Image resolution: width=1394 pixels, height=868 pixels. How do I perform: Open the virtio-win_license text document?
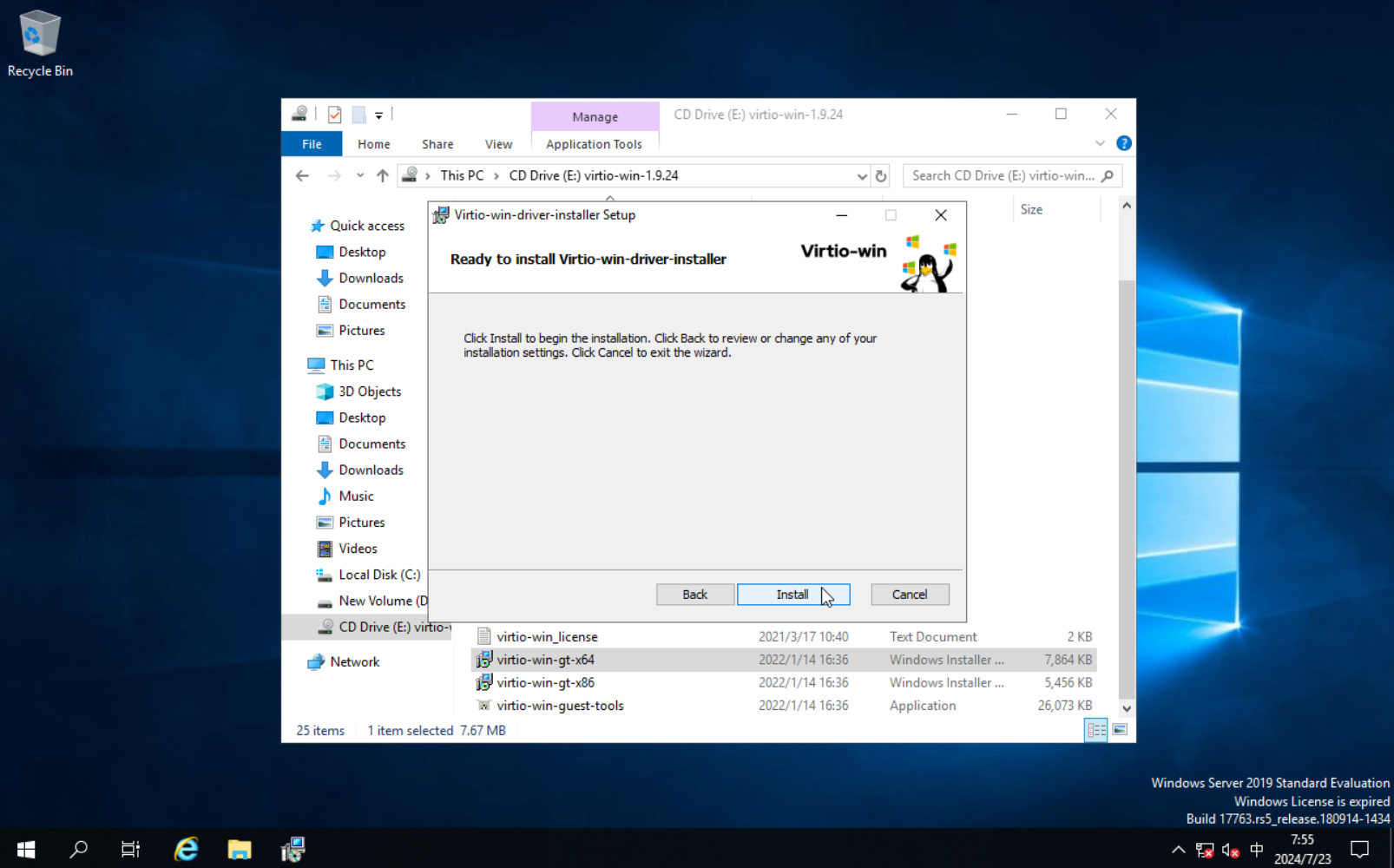tap(546, 636)
